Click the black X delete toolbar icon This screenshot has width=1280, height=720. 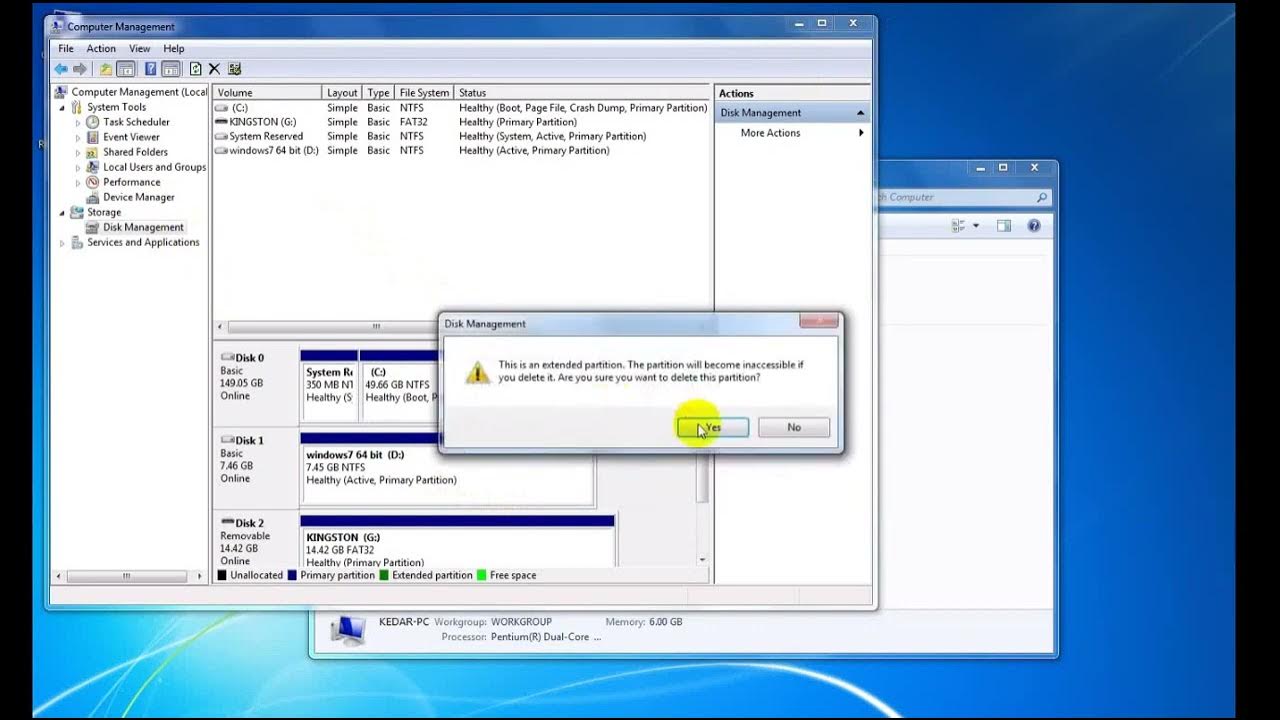[214, 69]
